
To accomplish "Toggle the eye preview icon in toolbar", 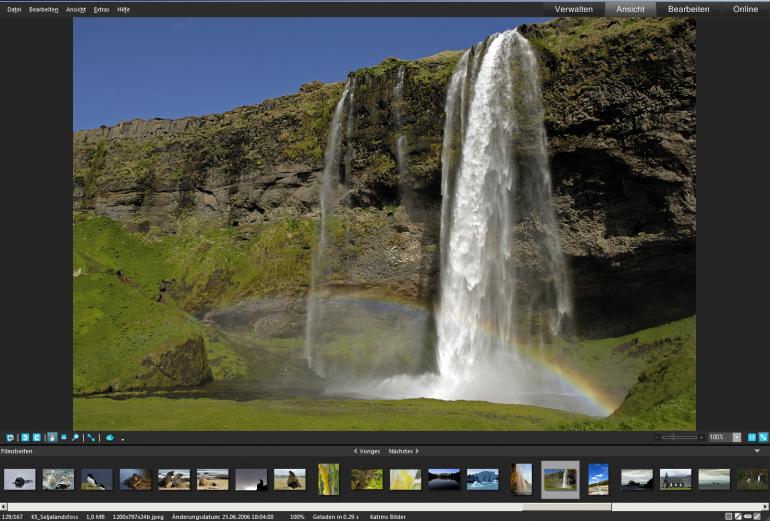I will (x=110, y=437).
